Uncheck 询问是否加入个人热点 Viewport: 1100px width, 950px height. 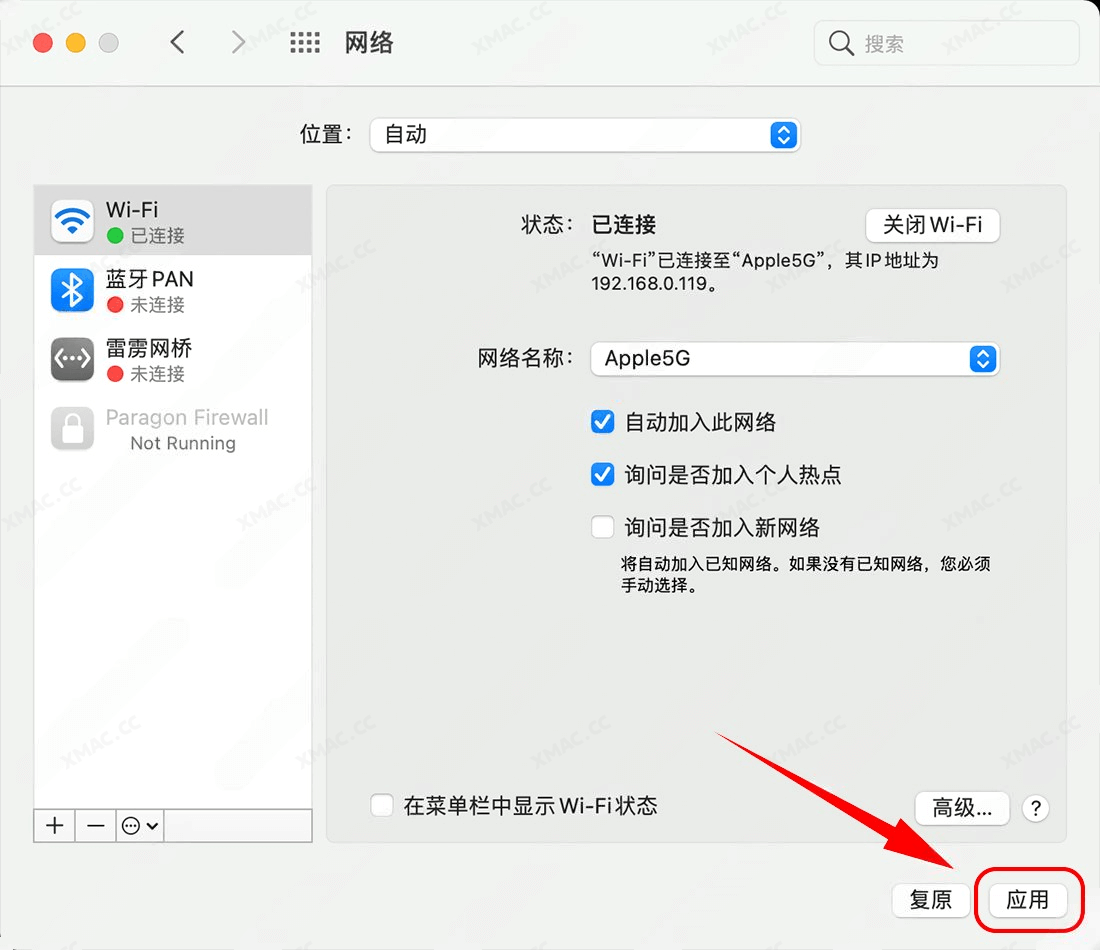coord(602,474)
